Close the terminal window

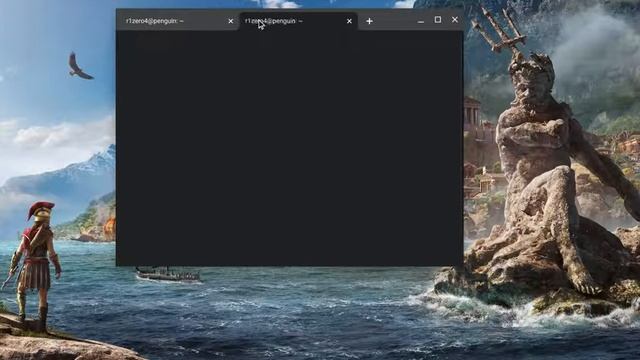click(x=455, y=20)
